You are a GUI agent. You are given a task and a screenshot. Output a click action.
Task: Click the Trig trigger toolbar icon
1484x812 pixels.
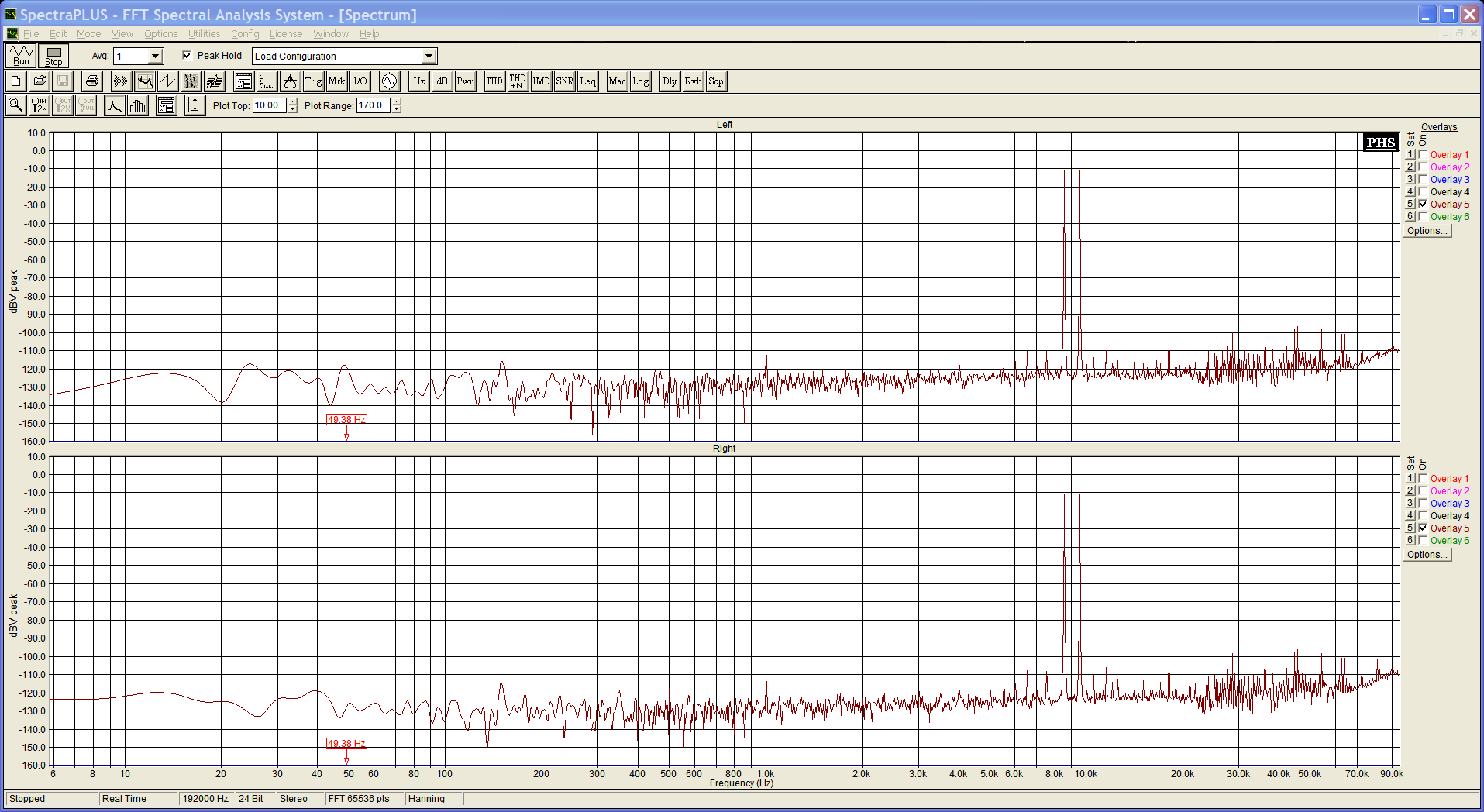(313, 81)
